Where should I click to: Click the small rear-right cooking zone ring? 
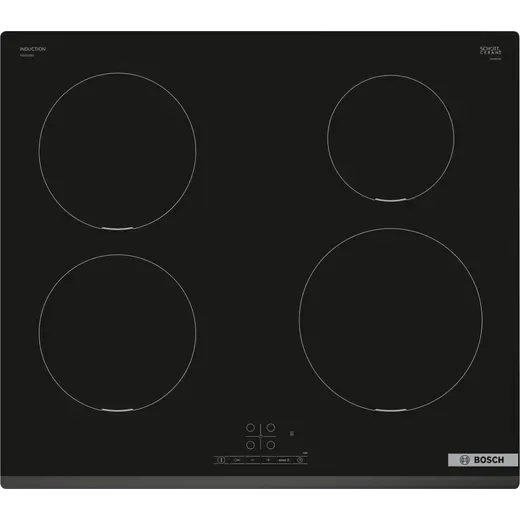(x=391, y=138)
